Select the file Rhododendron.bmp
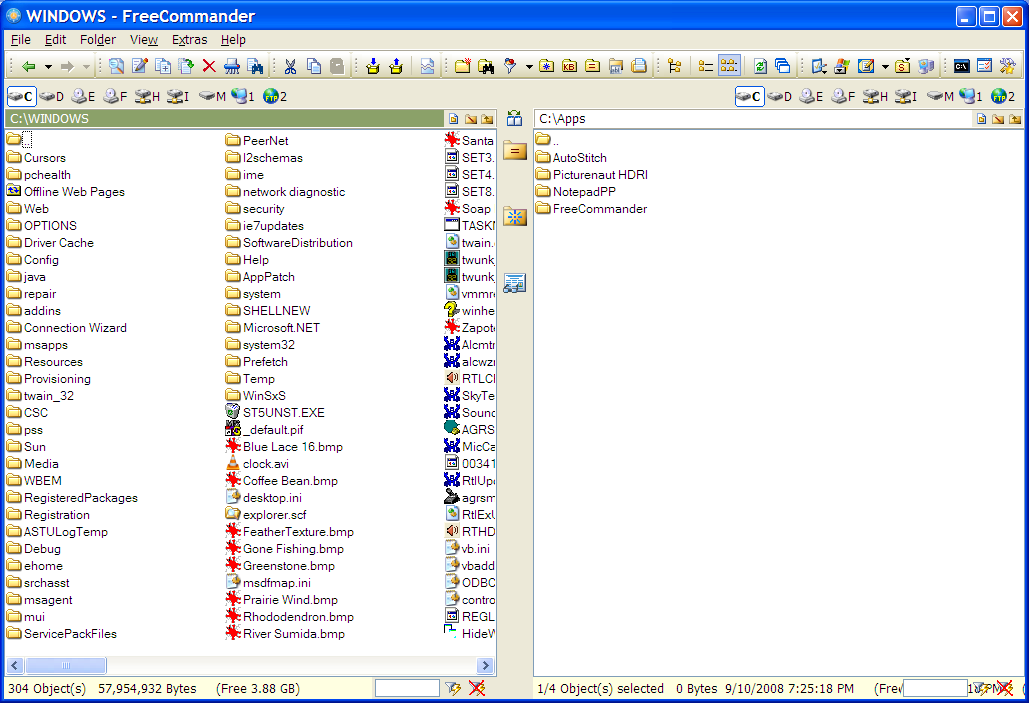Viewport: 1029px width, 703px height. click(x=289, y=617)
